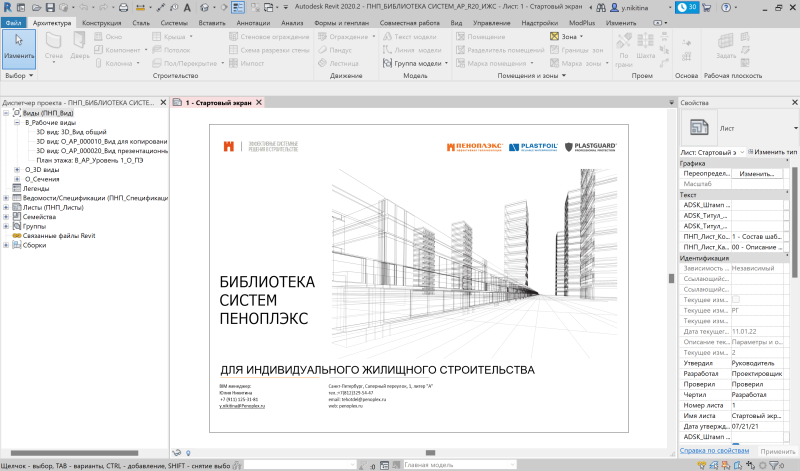This screenshot has height=471, width=800.
Task: Expand the Листы (ПНП_Листы) node
Action: (x=6, y=207)
